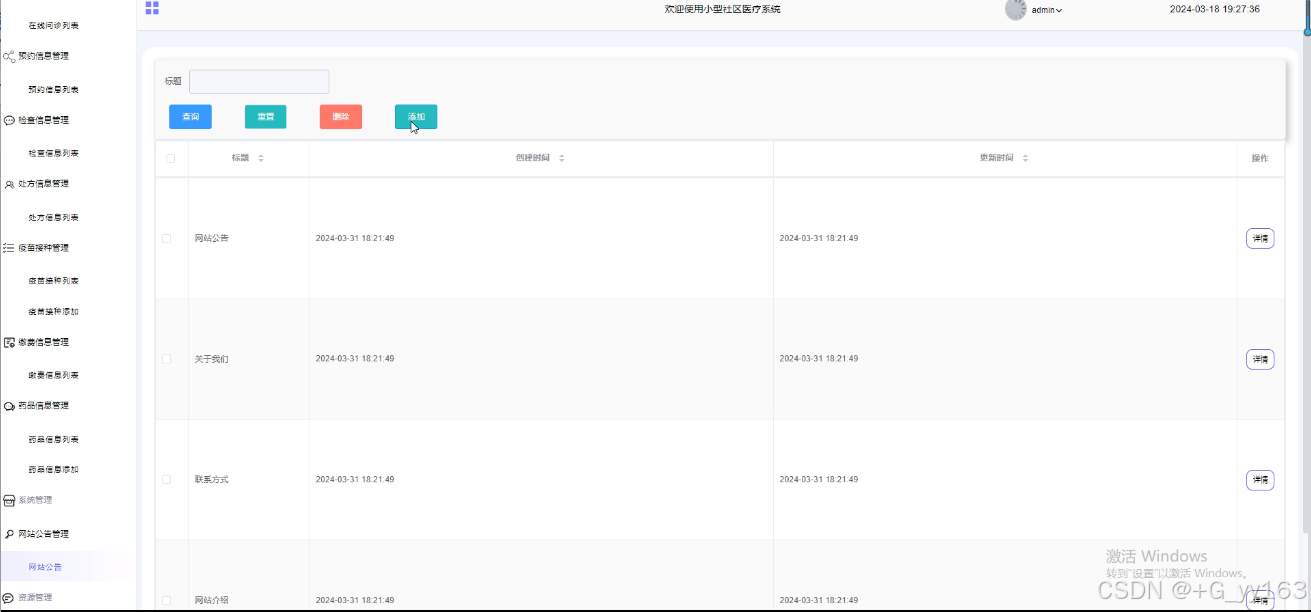
Task: Click the 缴费信息管理 document icon
Action: coord(9,343)
